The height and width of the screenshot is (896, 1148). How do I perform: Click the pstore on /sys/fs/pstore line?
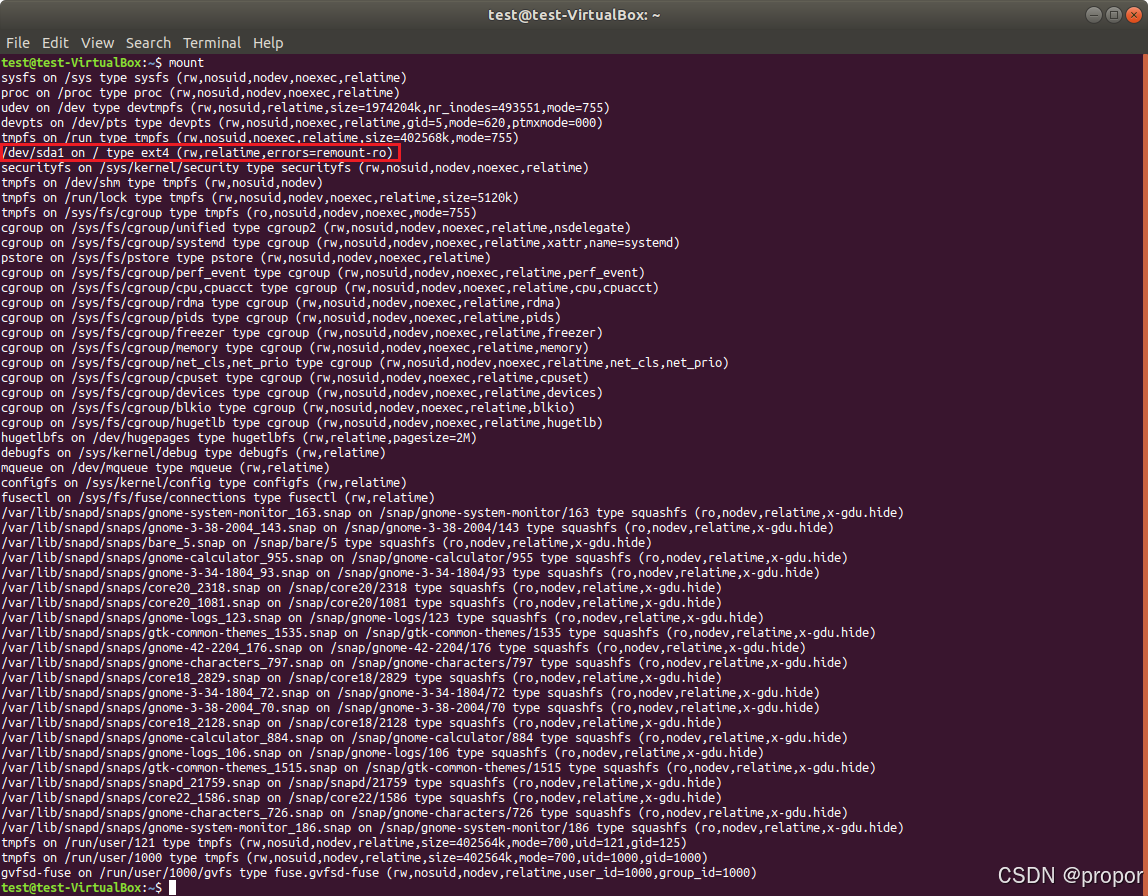[x=246, y=258]
